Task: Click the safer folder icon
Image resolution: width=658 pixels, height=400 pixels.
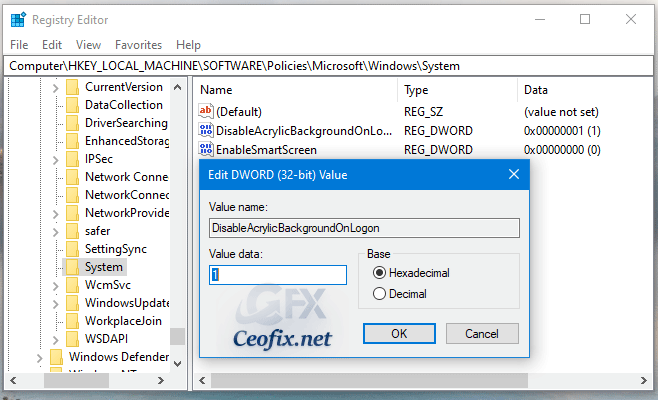Action: pos(72,231)
